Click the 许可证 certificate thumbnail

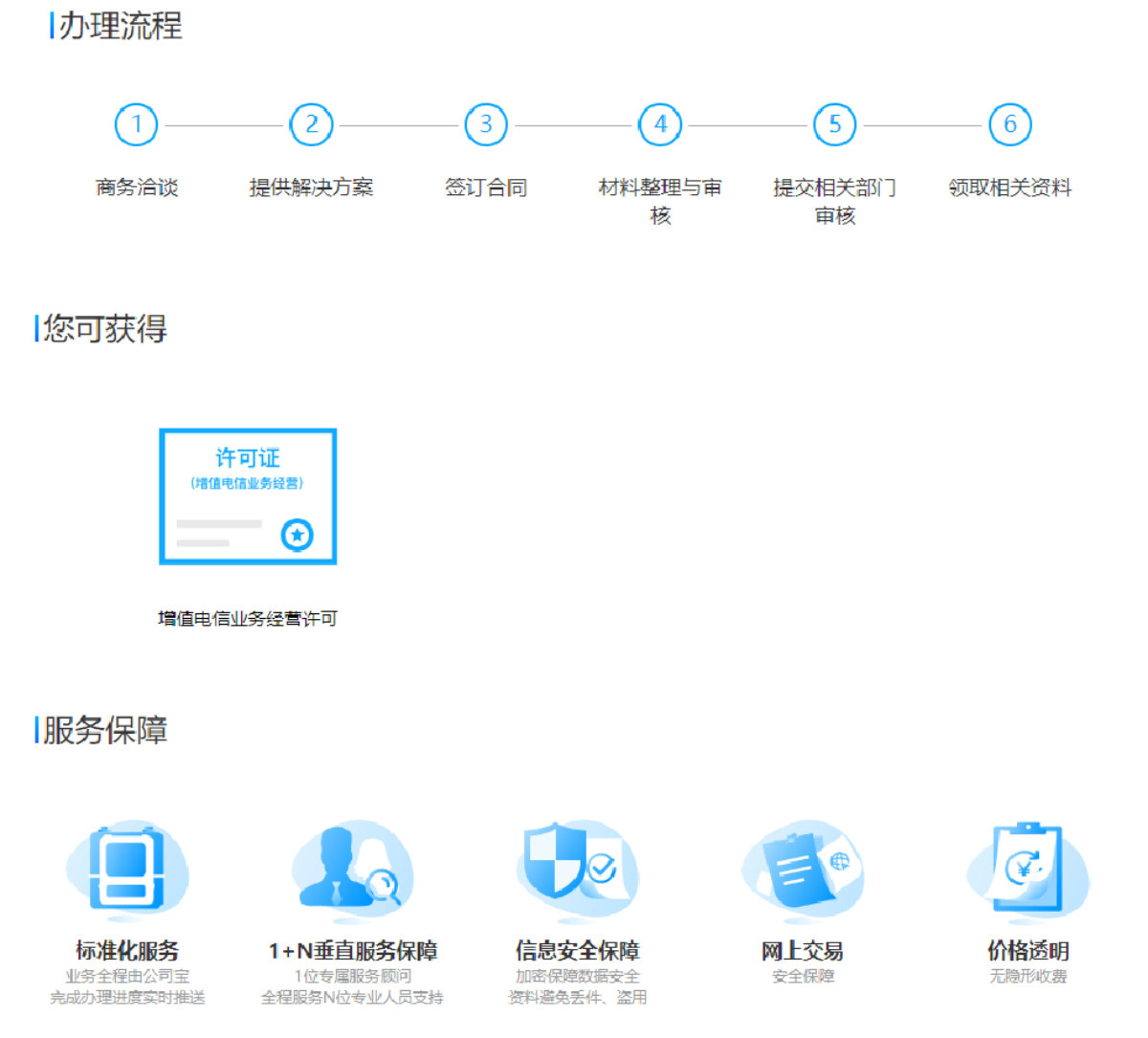(x=247, y=496)
